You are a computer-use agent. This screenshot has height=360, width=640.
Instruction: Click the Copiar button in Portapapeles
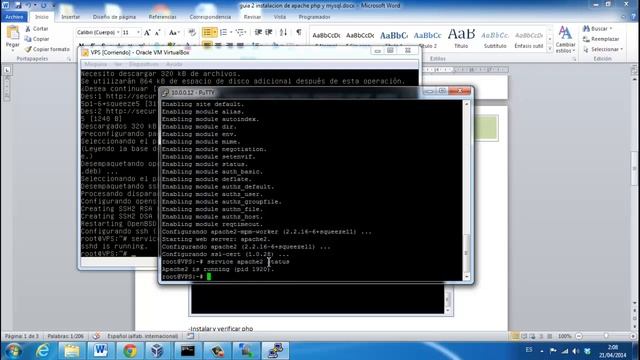click(x=37, y=39)
